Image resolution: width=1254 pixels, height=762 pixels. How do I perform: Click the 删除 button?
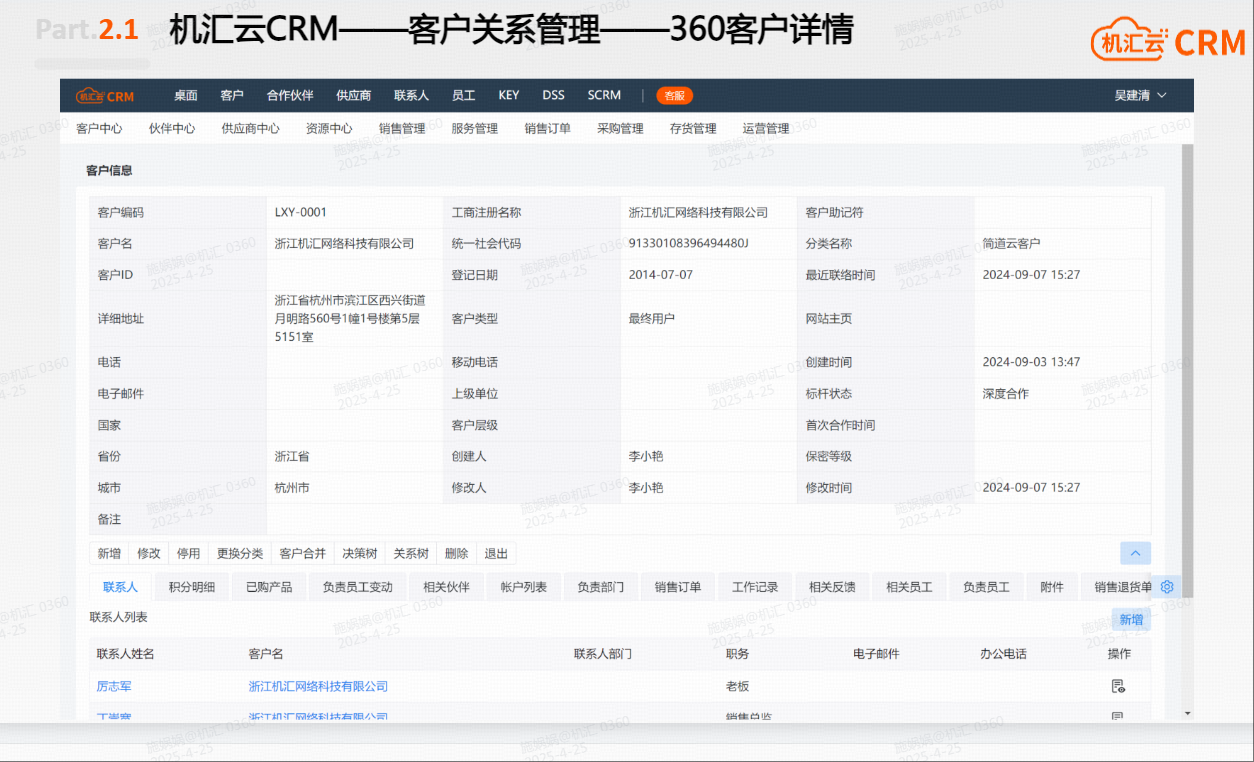456,554
